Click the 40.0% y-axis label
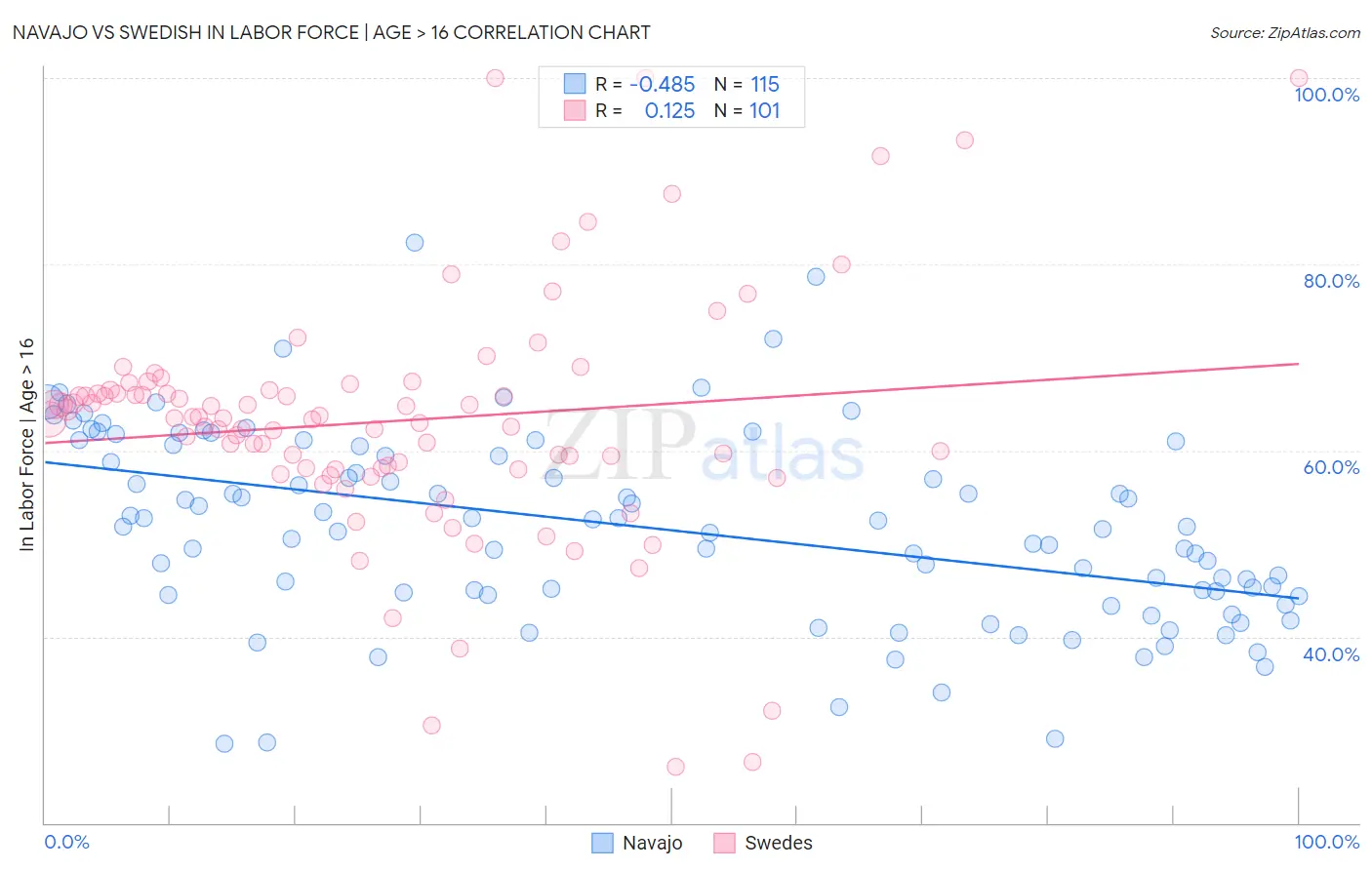Viewport: 1372px width, 870px height. 1331,654
